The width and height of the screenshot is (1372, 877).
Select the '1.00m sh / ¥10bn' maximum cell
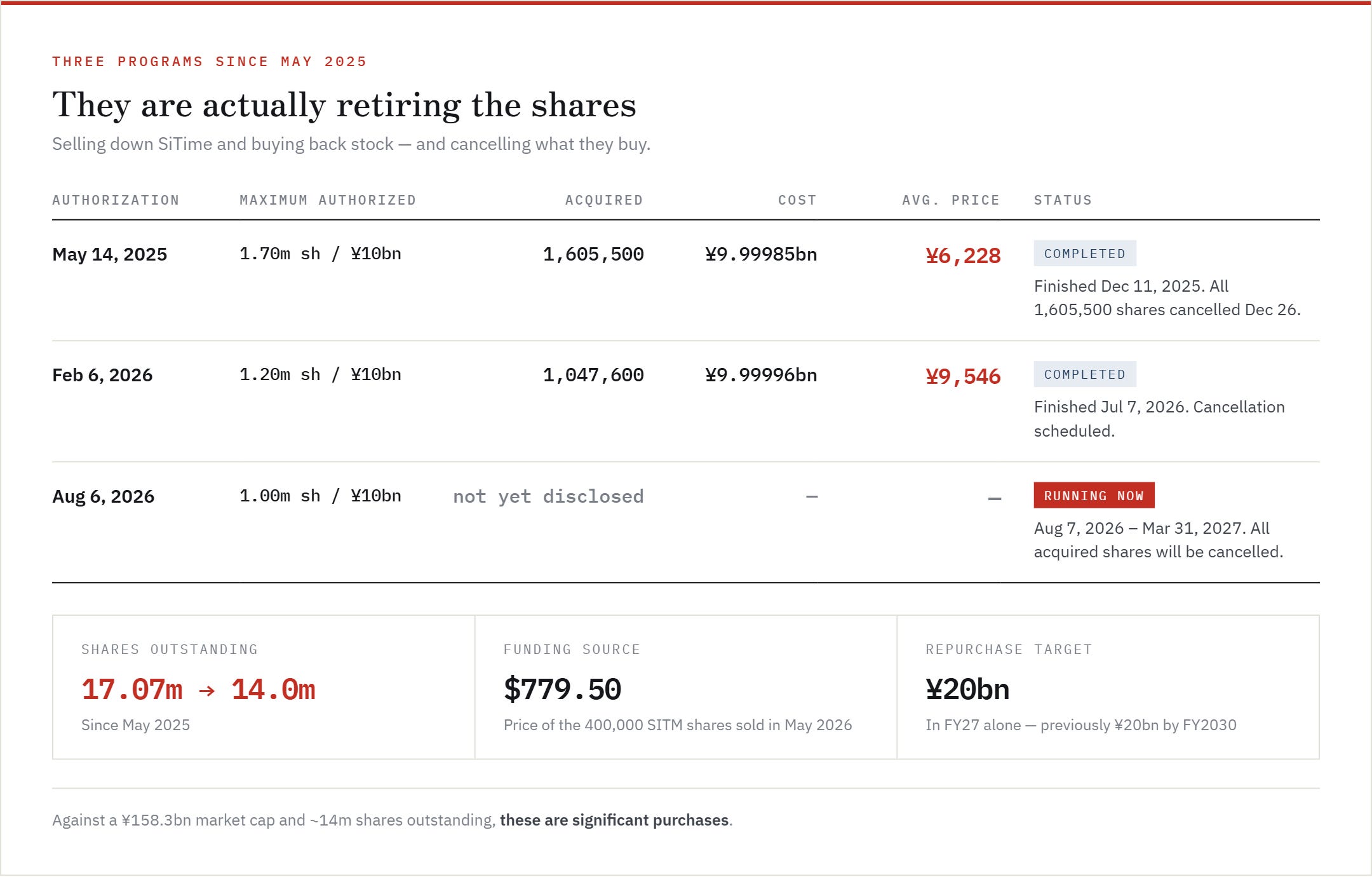(x=320, y=496)
